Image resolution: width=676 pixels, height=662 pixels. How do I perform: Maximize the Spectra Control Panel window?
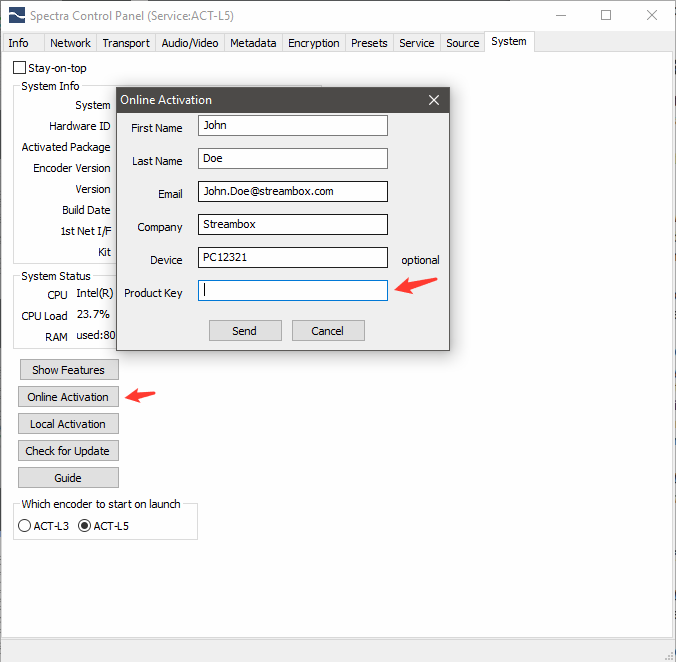click(606, 16)
